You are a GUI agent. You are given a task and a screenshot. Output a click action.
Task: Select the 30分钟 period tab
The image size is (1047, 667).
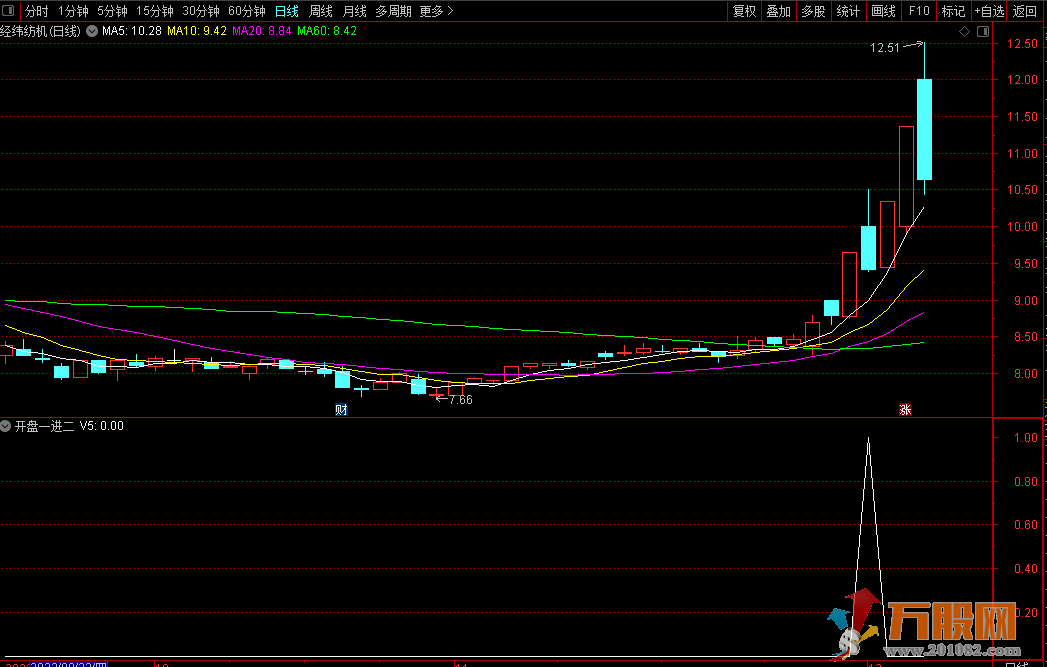(201, 11)
